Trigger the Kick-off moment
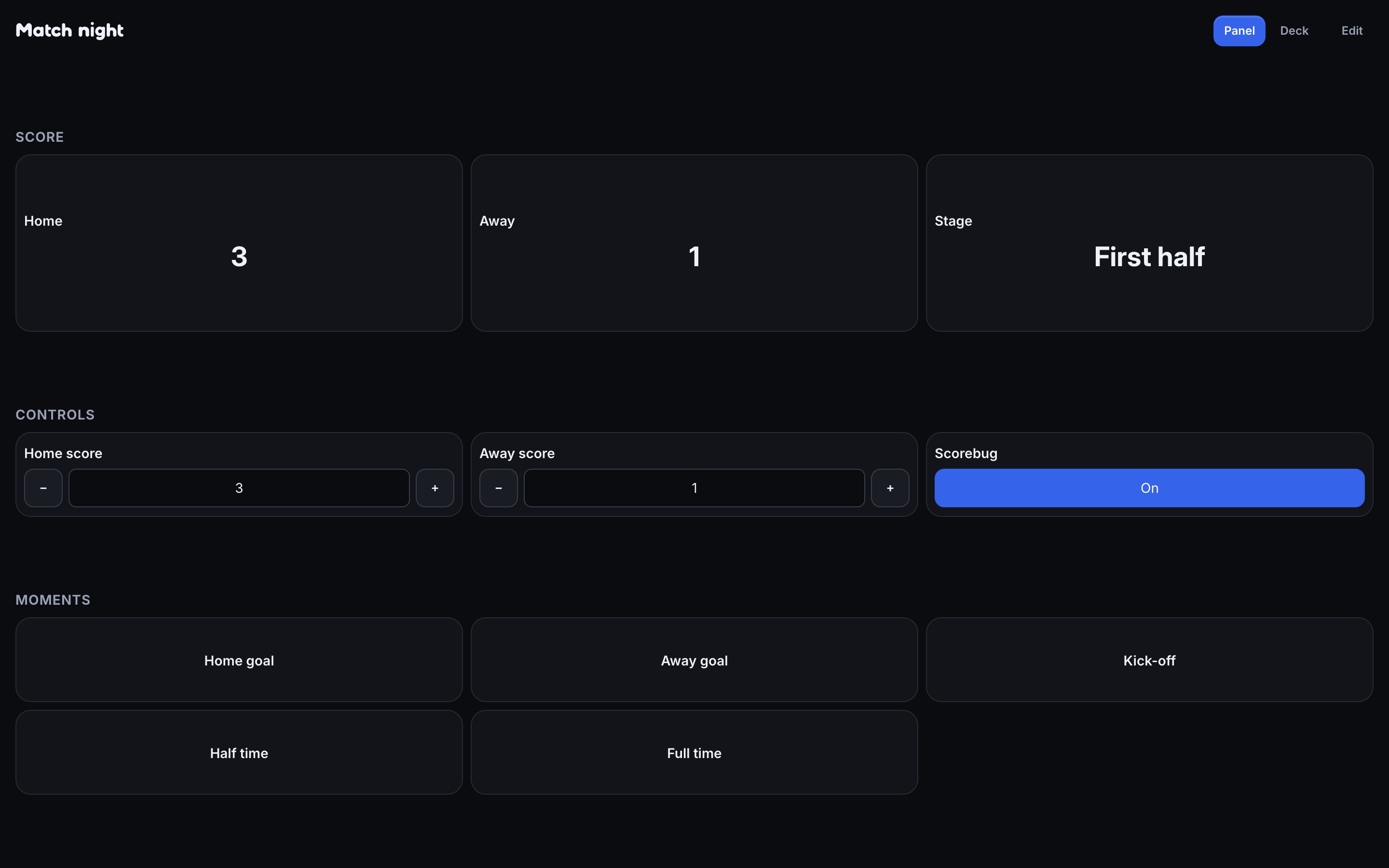1389x868 pixels. [x=1149, y=660]
